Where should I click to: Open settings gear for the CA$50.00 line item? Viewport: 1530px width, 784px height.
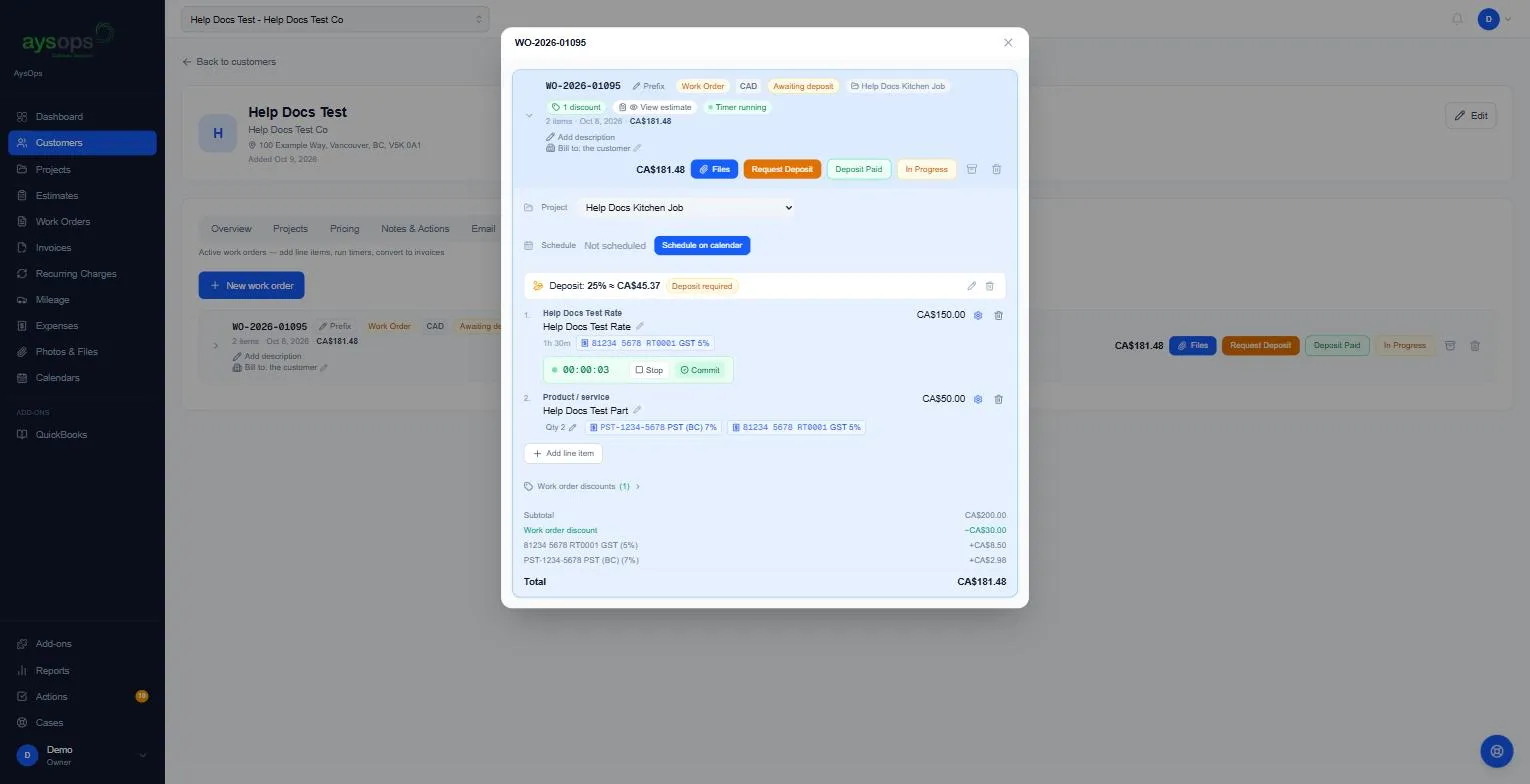click(x=978, y=399)
